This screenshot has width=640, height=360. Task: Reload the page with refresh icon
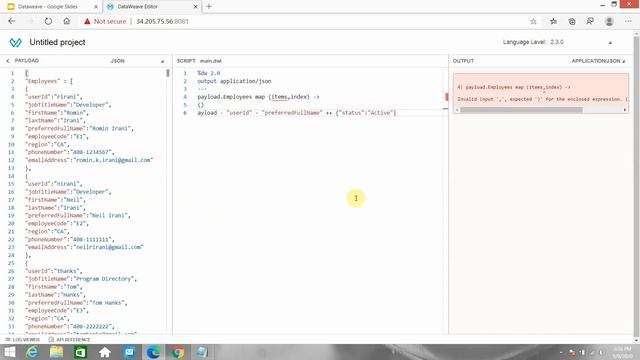point(48,21)
